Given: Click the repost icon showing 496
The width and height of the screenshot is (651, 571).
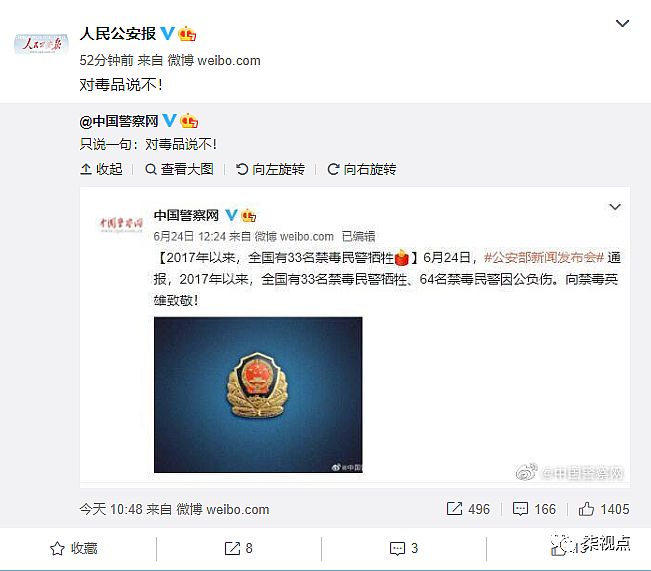Looking at the screenshot, I should (468, 509).
